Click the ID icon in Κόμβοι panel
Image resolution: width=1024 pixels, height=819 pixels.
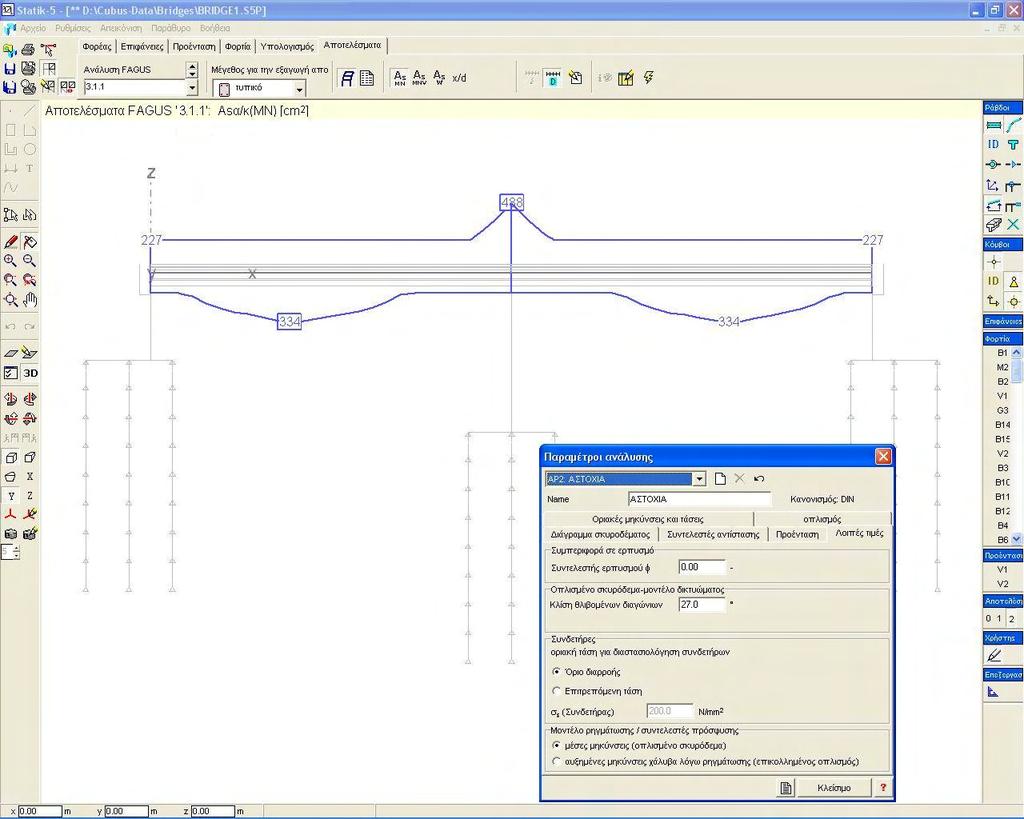click(993, 281)
